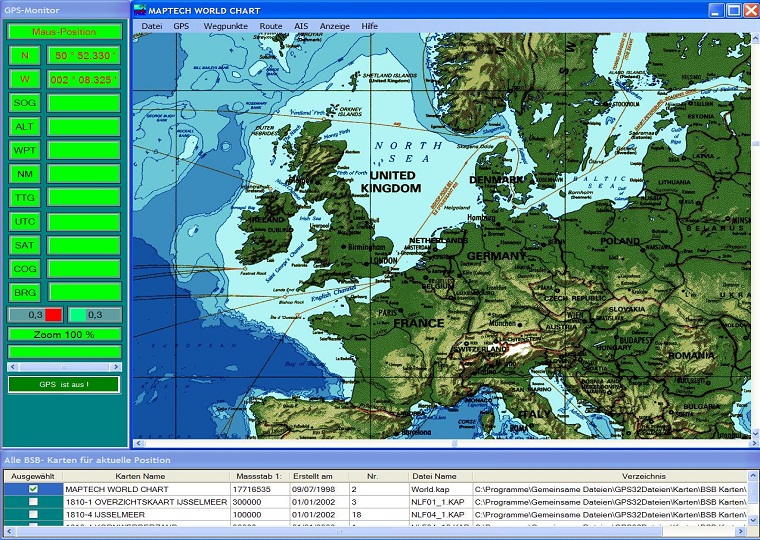The height and width of the screenshot is (540, 760).
Task: Click the ALT label button
Action: point(25,127)
